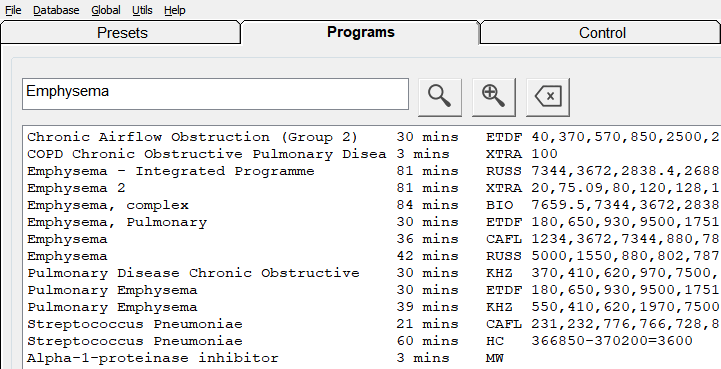The image size is (721, 369).
Task: Select the Emphysema, Pulmonary program
Action: [x=373, y=222]
